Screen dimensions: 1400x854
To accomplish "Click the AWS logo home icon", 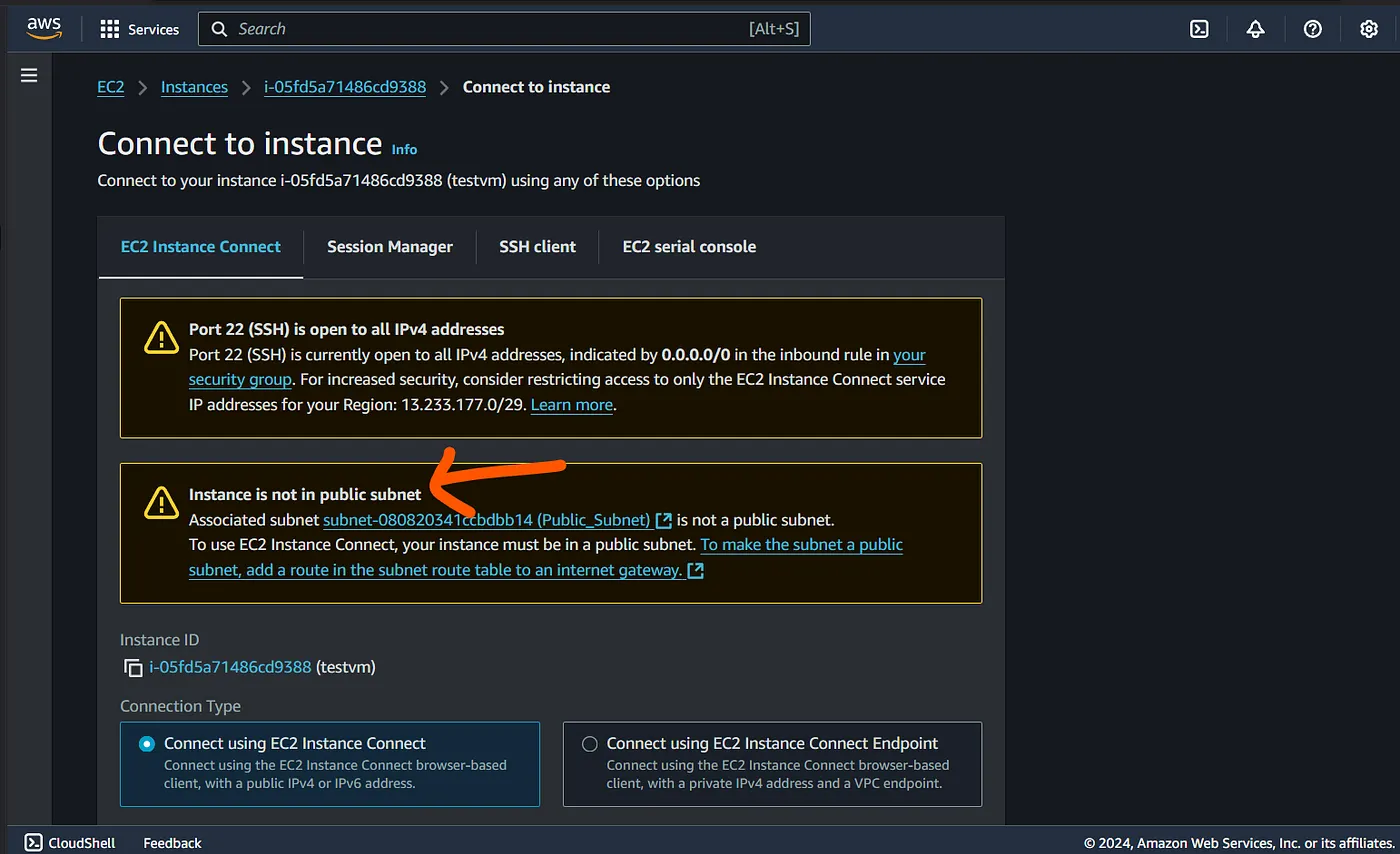I will [x=44, y=28].
